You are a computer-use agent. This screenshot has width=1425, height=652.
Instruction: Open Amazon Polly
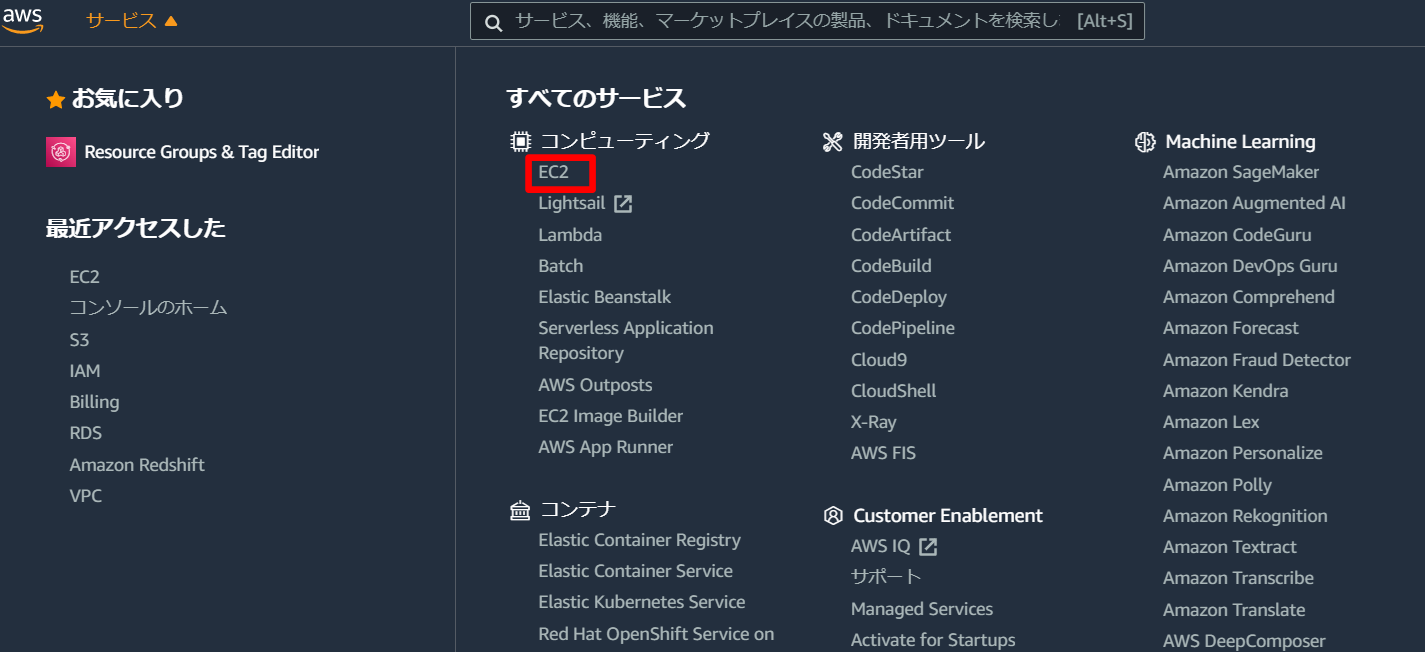[1217, 485]
